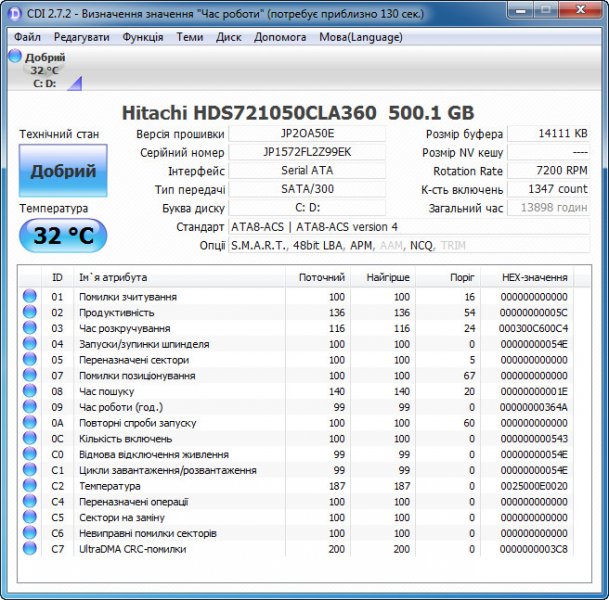Select the Продуктивність attribute row
Screen dimensions: 609x600
(x=295, y=312)
